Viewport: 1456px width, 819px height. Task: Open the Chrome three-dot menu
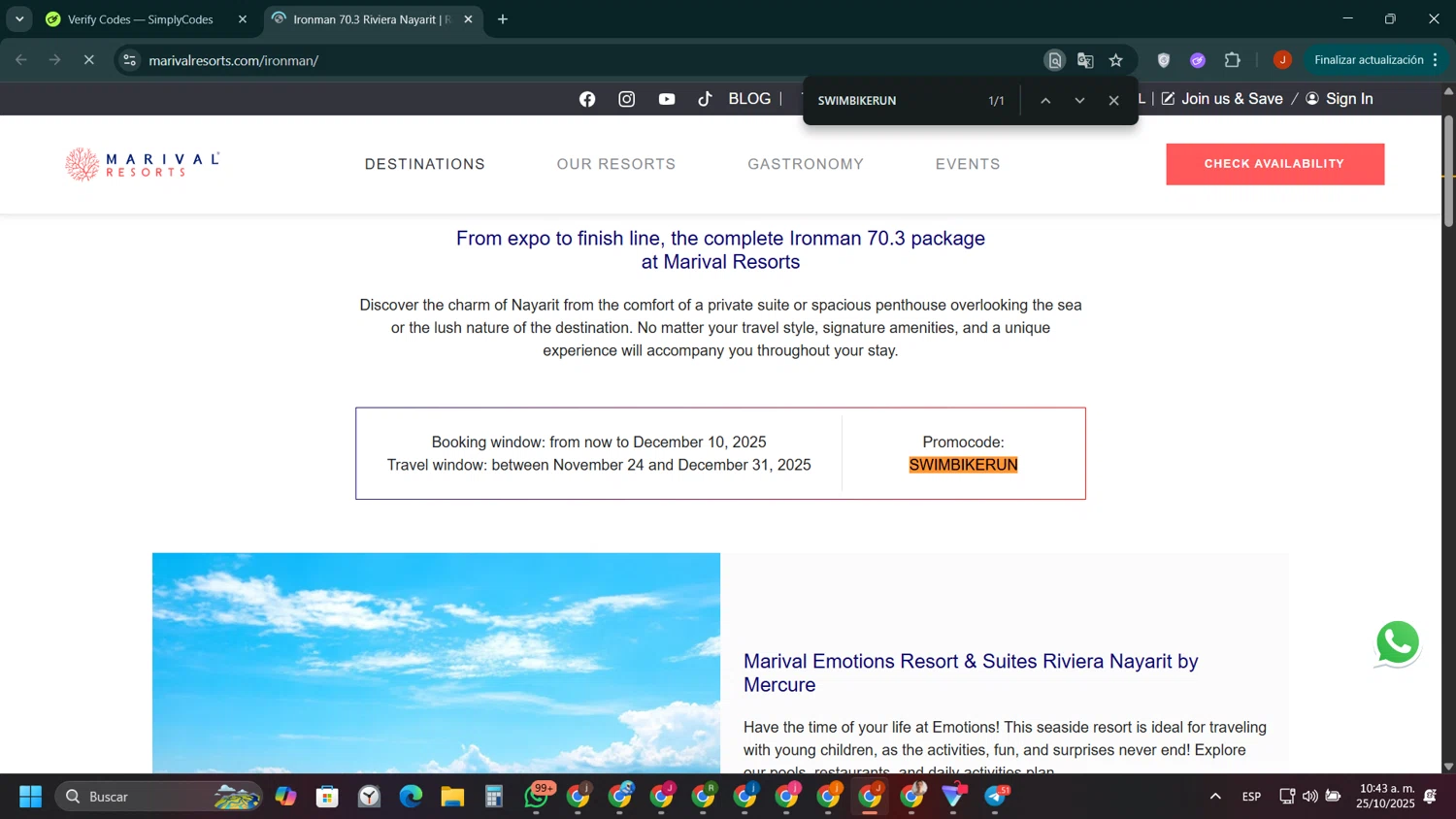[1436, 60]
